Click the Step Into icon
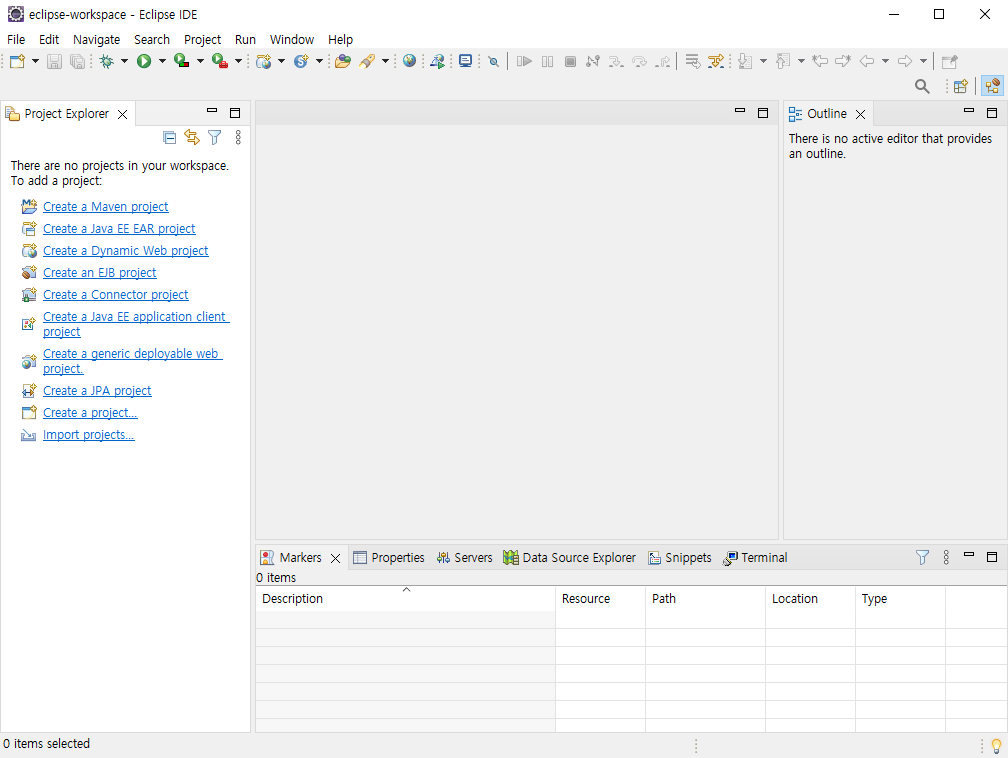The image size is (1008, 758). (x=616, y=61)
